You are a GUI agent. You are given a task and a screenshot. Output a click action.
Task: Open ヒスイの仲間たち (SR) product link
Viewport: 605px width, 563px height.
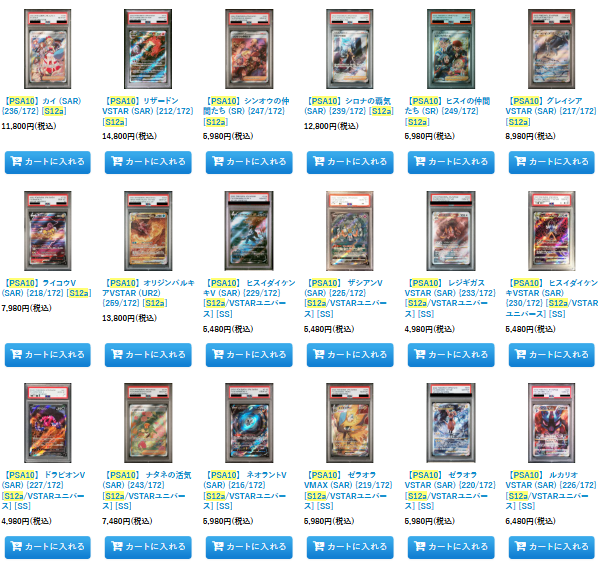(448, 112)
